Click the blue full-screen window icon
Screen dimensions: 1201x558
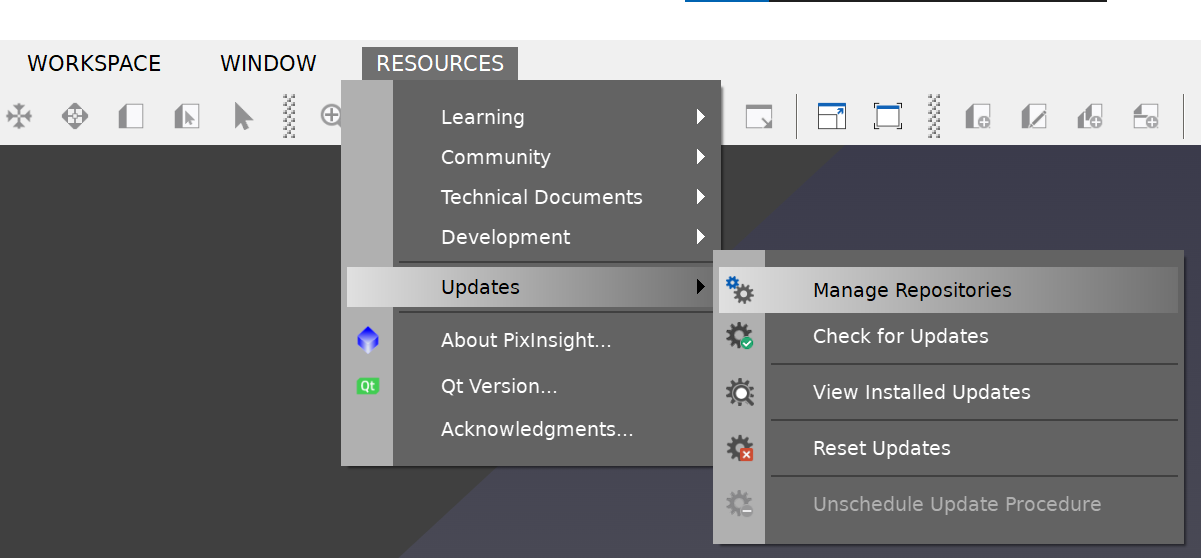(887, 116)
